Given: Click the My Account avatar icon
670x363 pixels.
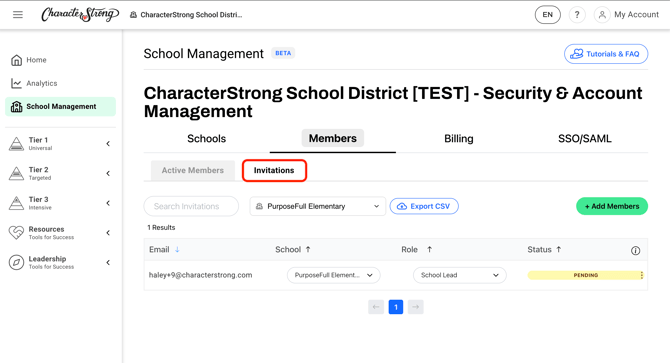Looking at the screenshot, I should click(602, 15).
